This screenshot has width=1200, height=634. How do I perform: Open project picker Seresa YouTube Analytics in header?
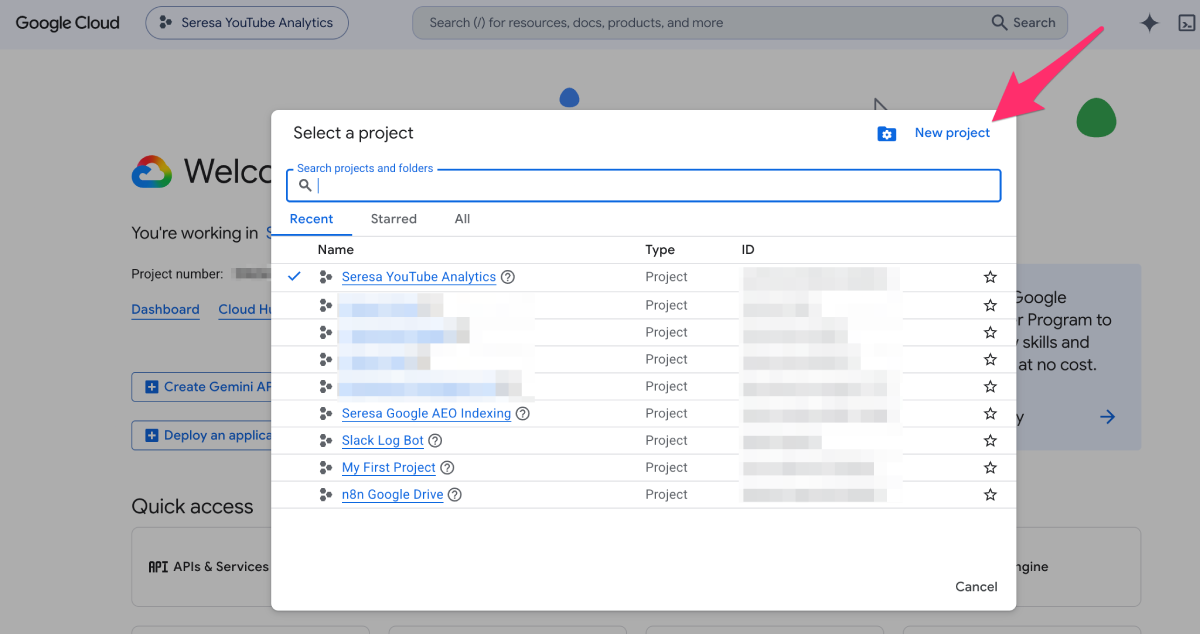[x=247, y=23]
